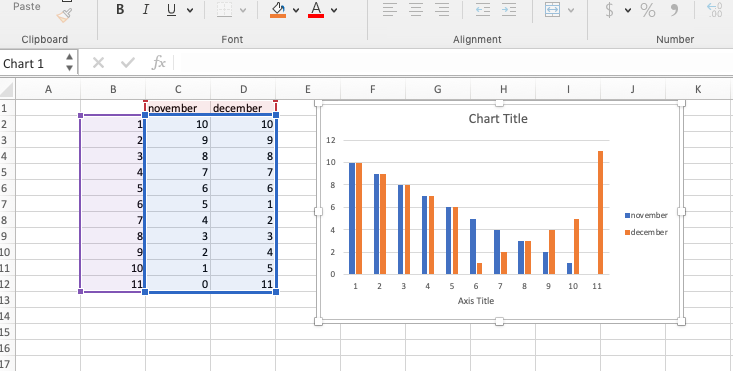The image size is (733, 371).
Task: Apply the orange fill color bucket
Action: point(278,9)
